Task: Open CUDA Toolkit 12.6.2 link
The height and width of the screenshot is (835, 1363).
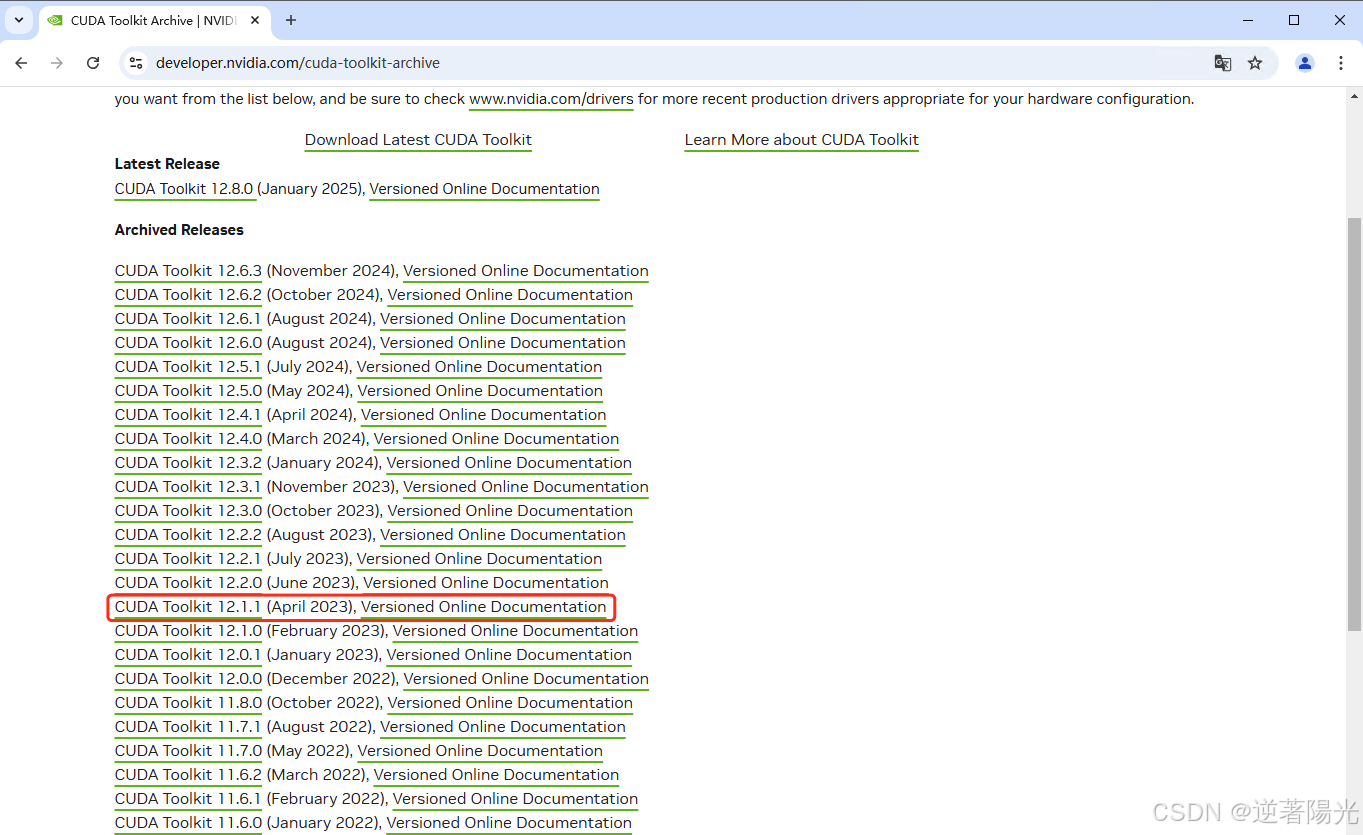Action: pos(188,295)
